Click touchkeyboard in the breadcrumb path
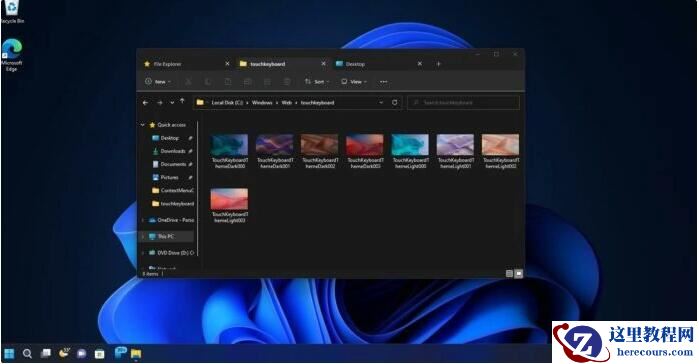The image size is (699, 364). click(x=317, y=102)
